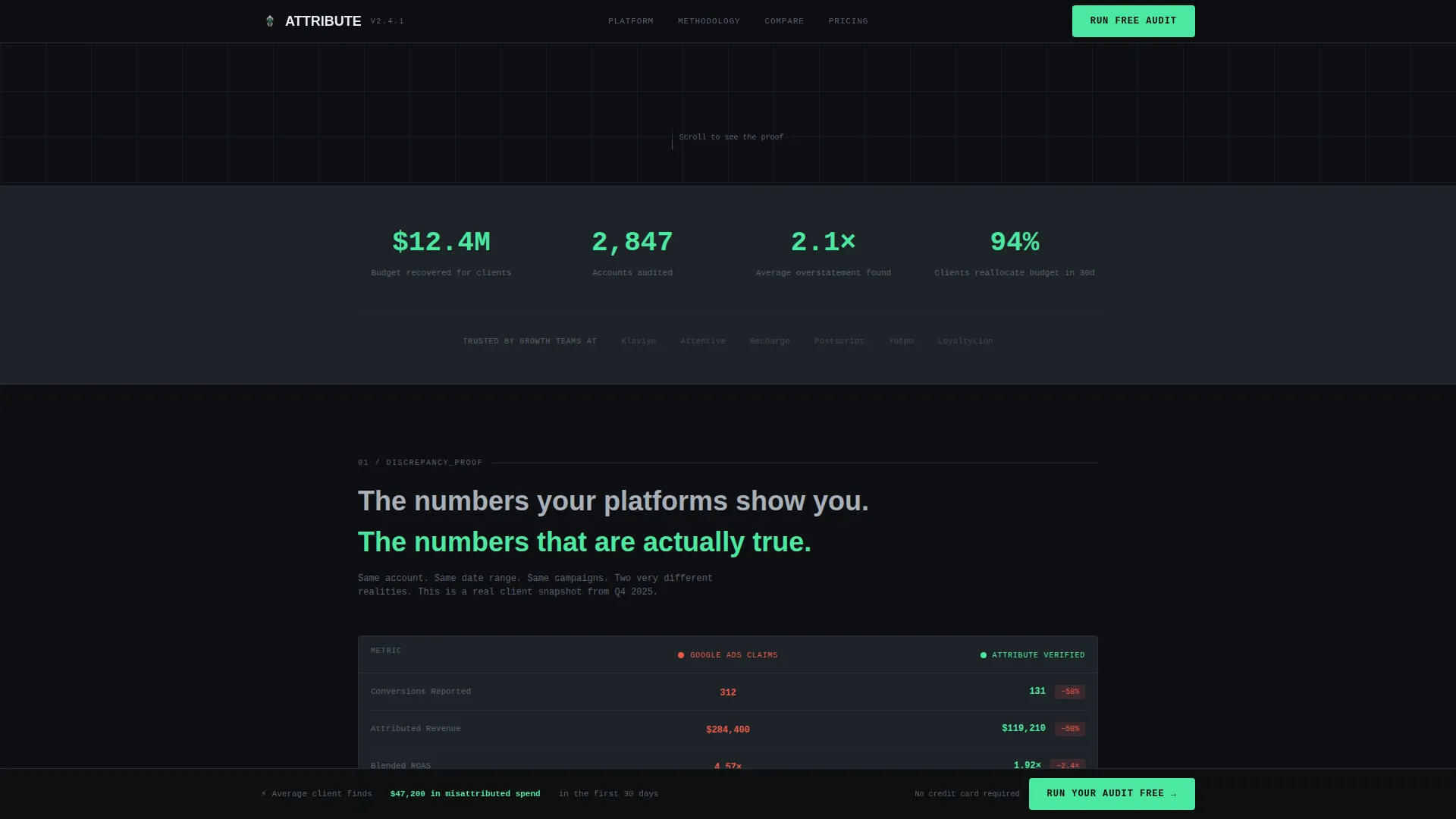Click the Attributed Revenue row label
This screenshot has height=819, width=1456.
(x=416, y=729)
